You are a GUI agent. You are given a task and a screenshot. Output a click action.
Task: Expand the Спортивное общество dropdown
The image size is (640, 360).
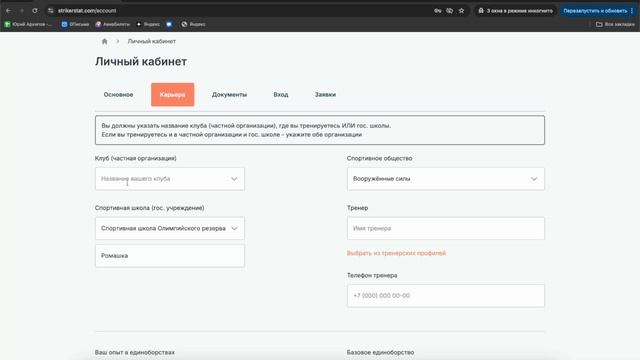pyautogui.click(x=446, y=179)
